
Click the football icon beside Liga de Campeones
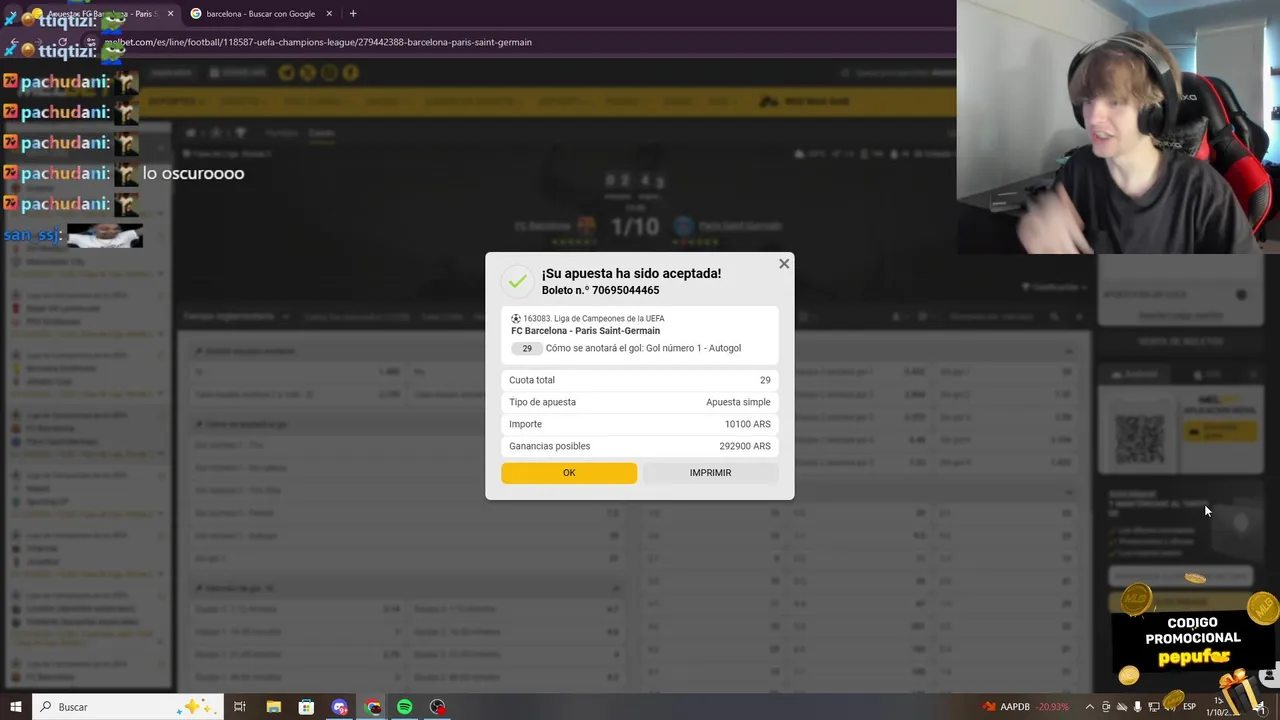tap(516, 319)
